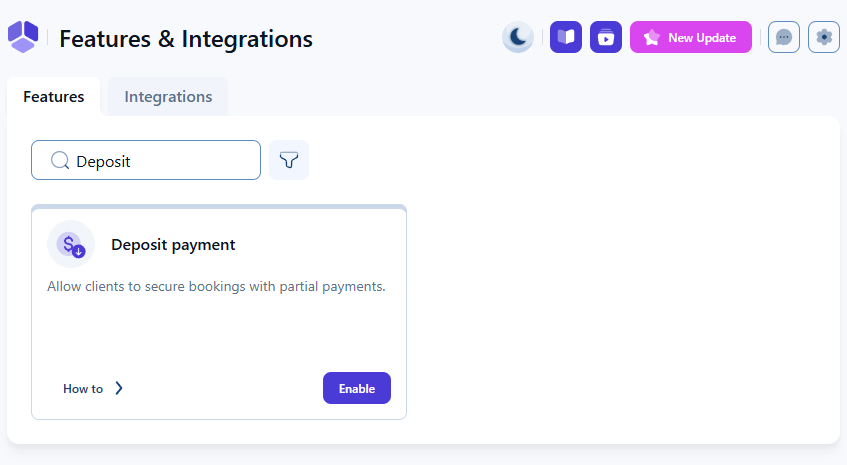The width and height of the screenshot is (847, 465).
Task: Open the filter funnel options
Action: (x=289, y=160)
